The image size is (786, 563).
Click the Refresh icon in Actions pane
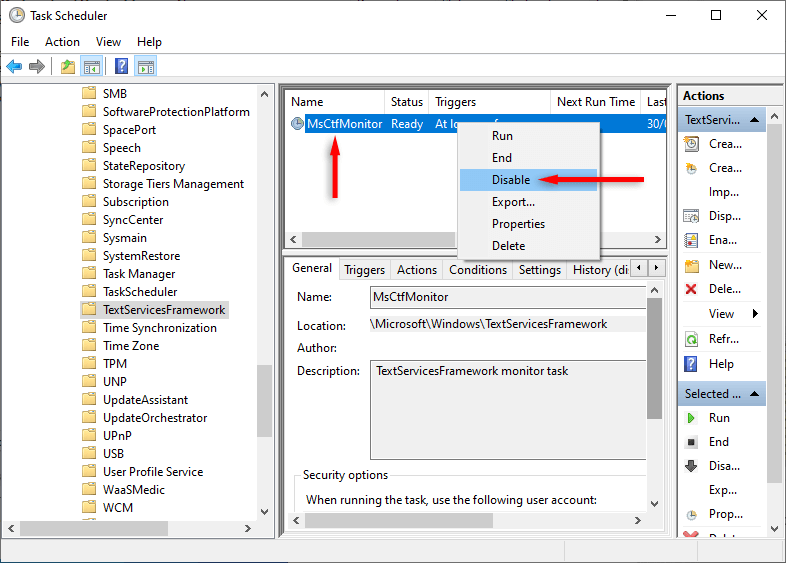(691, 339)
